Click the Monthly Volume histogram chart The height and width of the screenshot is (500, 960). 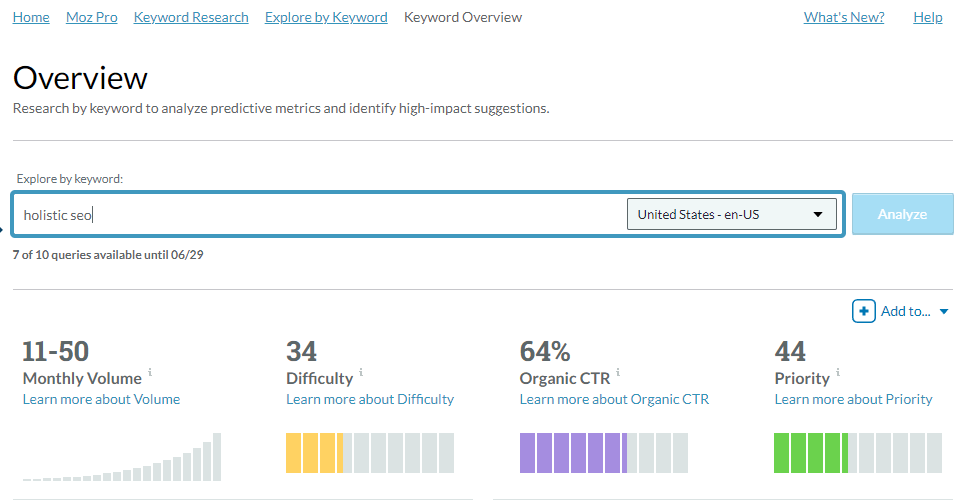pos(122,457)
